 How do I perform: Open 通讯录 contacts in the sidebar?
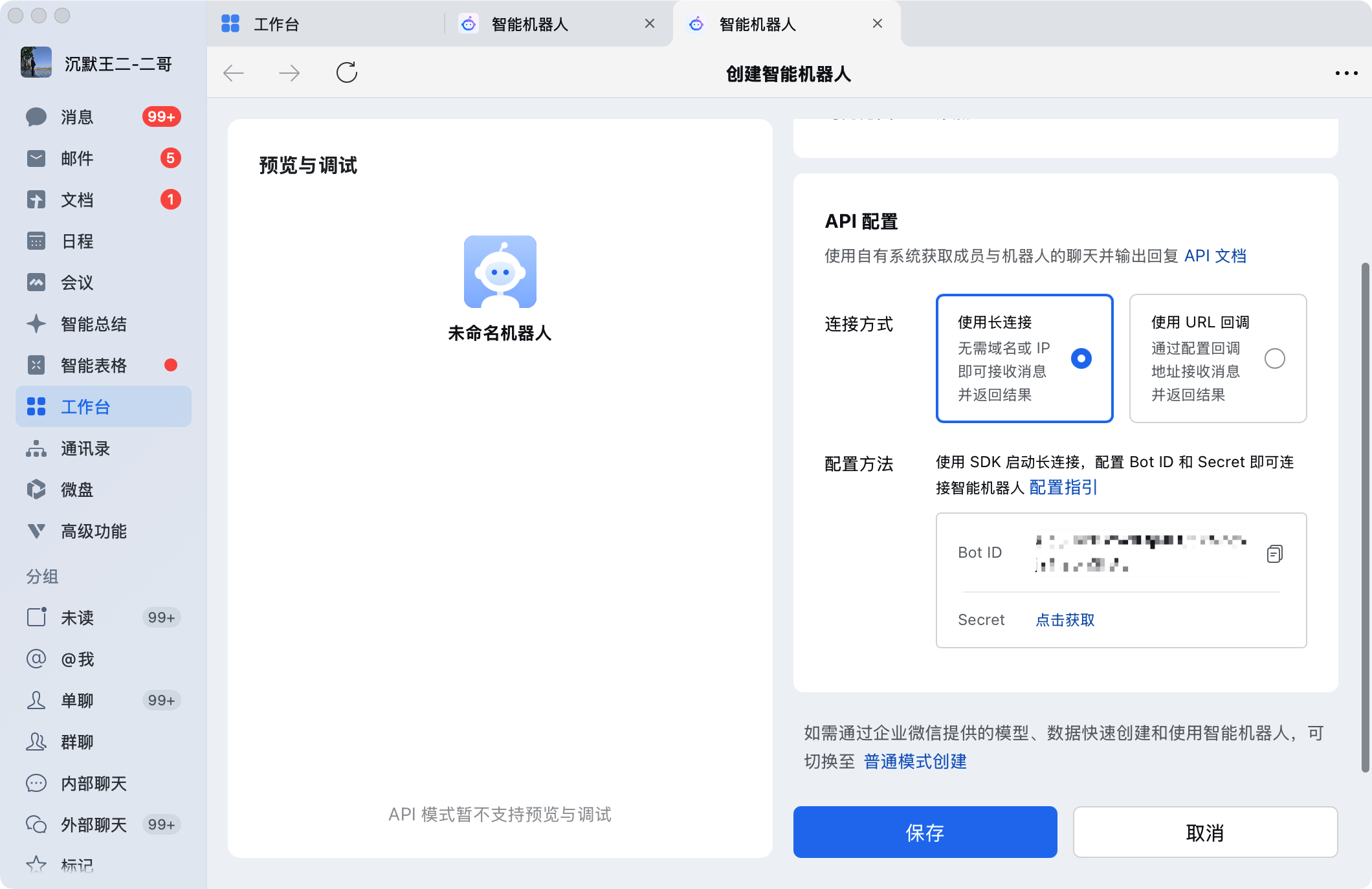tap(85, 448)
